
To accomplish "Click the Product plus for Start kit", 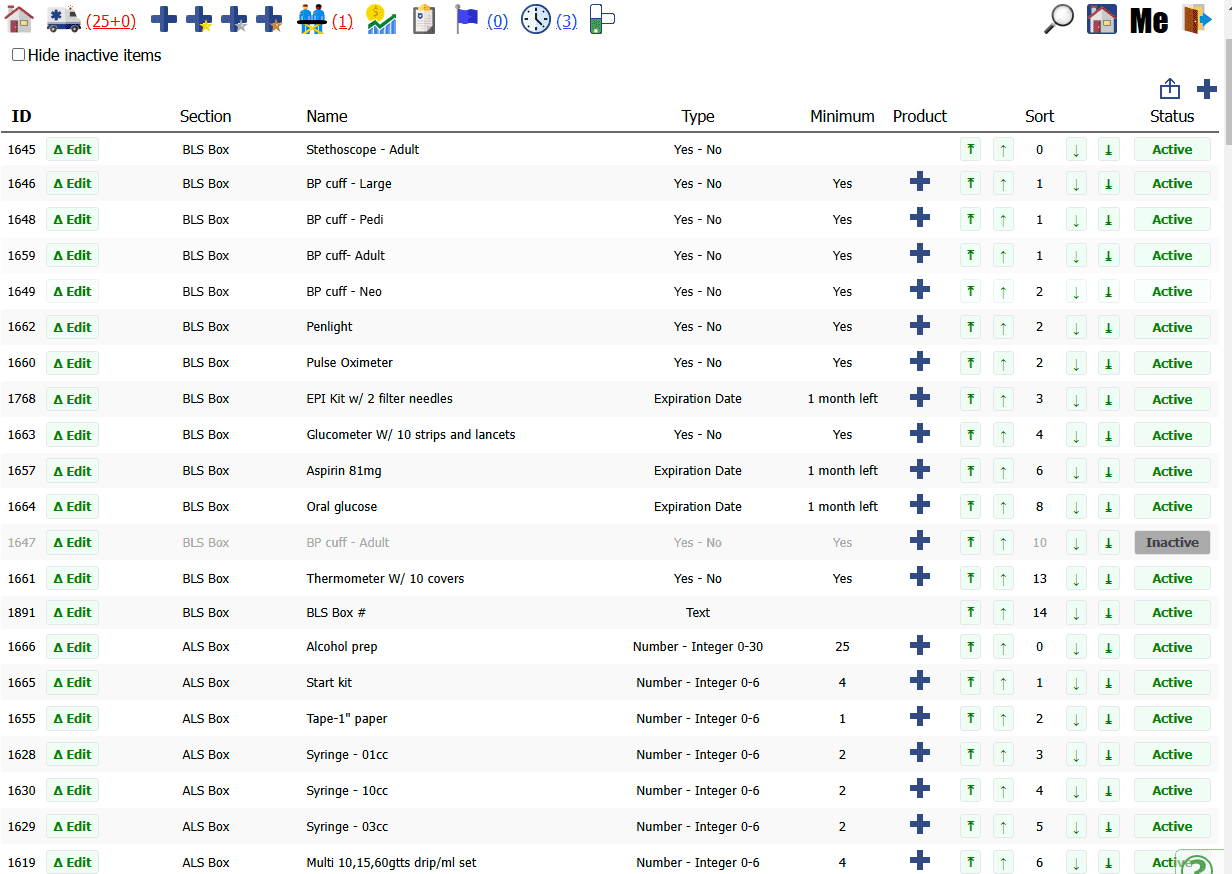I will click(x=920, y=682).
